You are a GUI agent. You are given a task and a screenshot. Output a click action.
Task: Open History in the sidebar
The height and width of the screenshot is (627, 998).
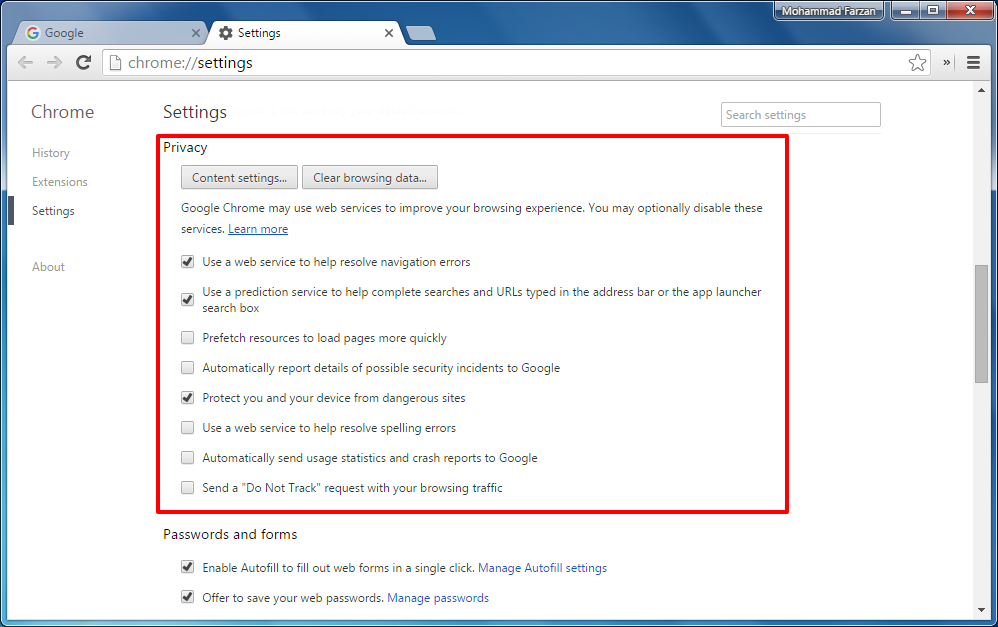tap(51, 153)
